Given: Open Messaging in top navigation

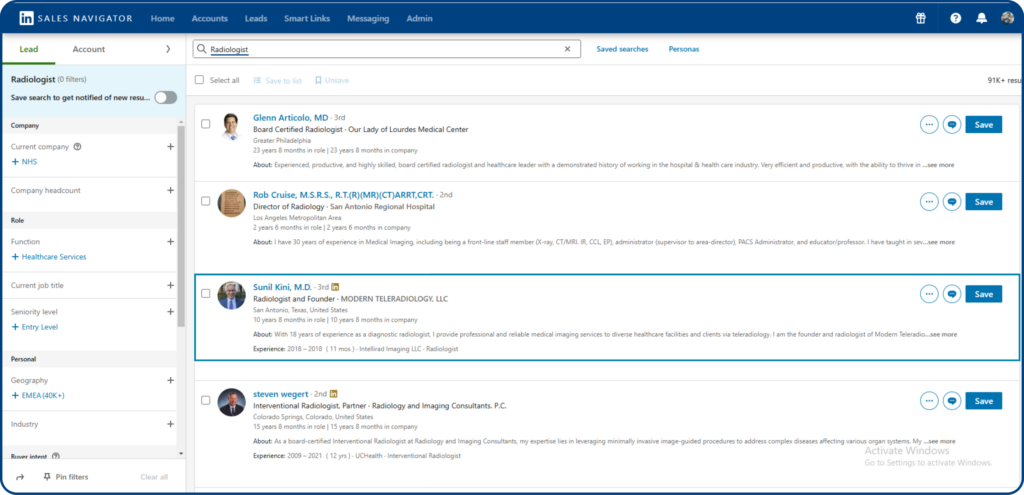Looking at the screenshot, I should [x=368, y=18].
